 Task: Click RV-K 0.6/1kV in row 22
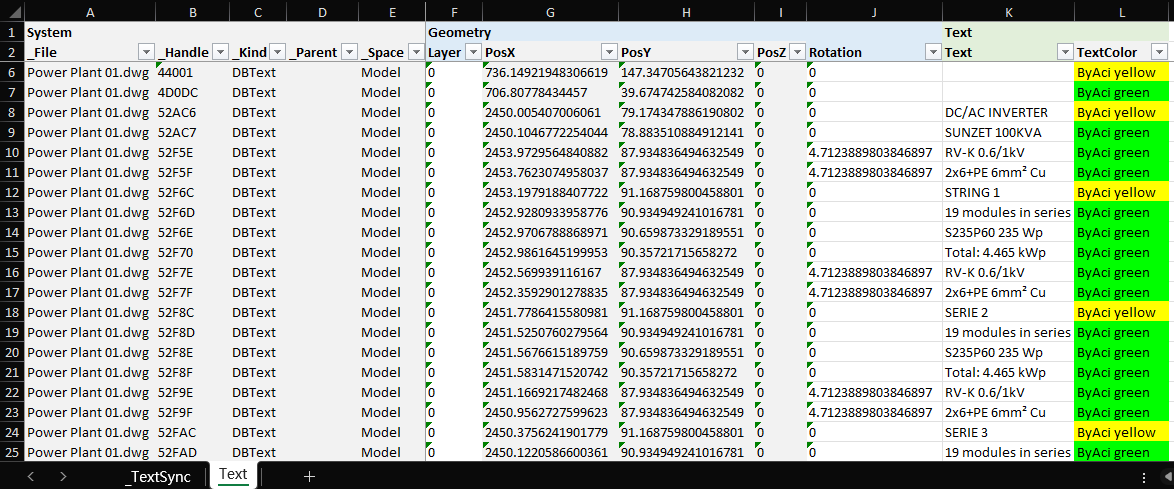(1008, 392)
